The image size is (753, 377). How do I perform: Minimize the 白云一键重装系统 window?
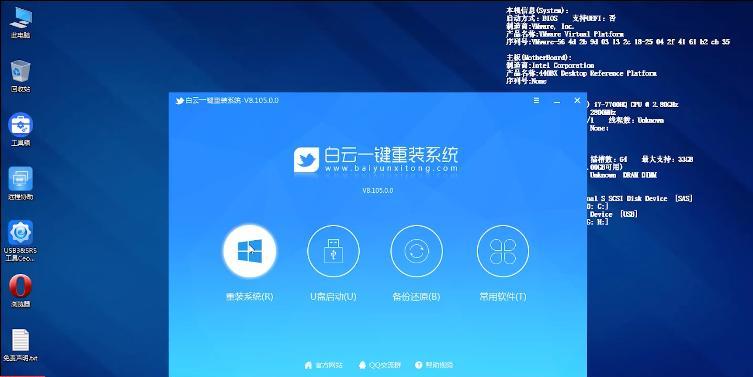tap(557, 101)
